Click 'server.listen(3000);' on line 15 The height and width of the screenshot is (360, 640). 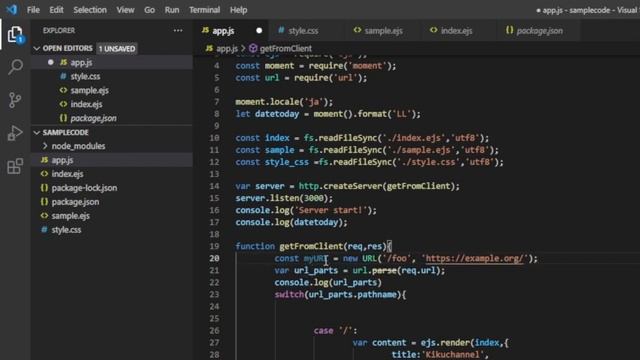click(x=284, y=198)
